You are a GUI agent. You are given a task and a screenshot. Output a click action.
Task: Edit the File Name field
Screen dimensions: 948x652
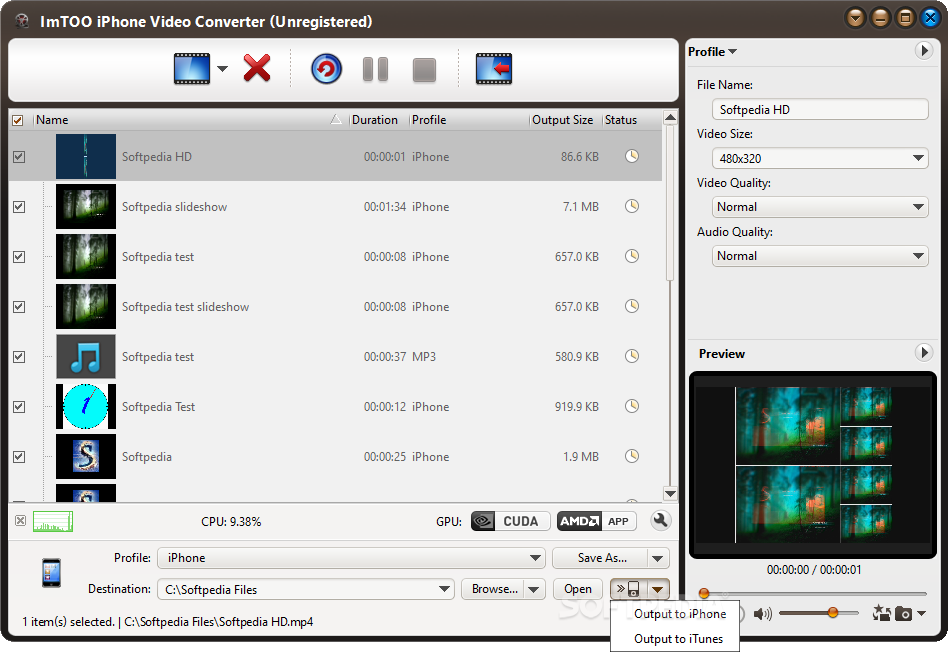[820, 109]
